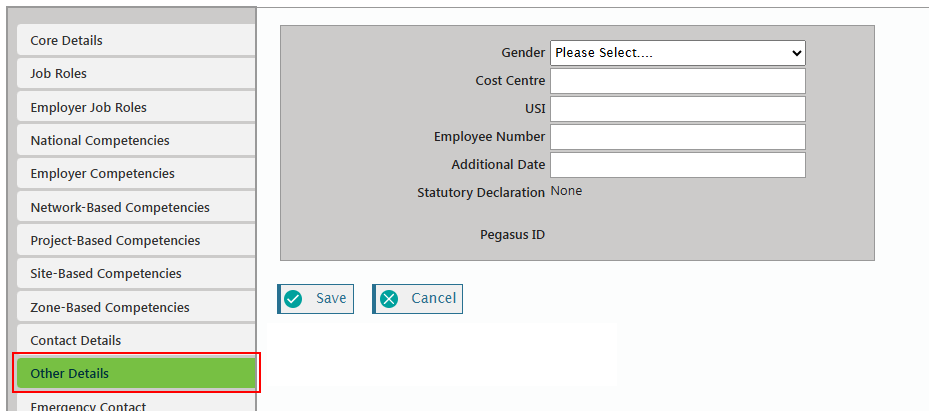Open the Contact Details tab

(136, 341)
